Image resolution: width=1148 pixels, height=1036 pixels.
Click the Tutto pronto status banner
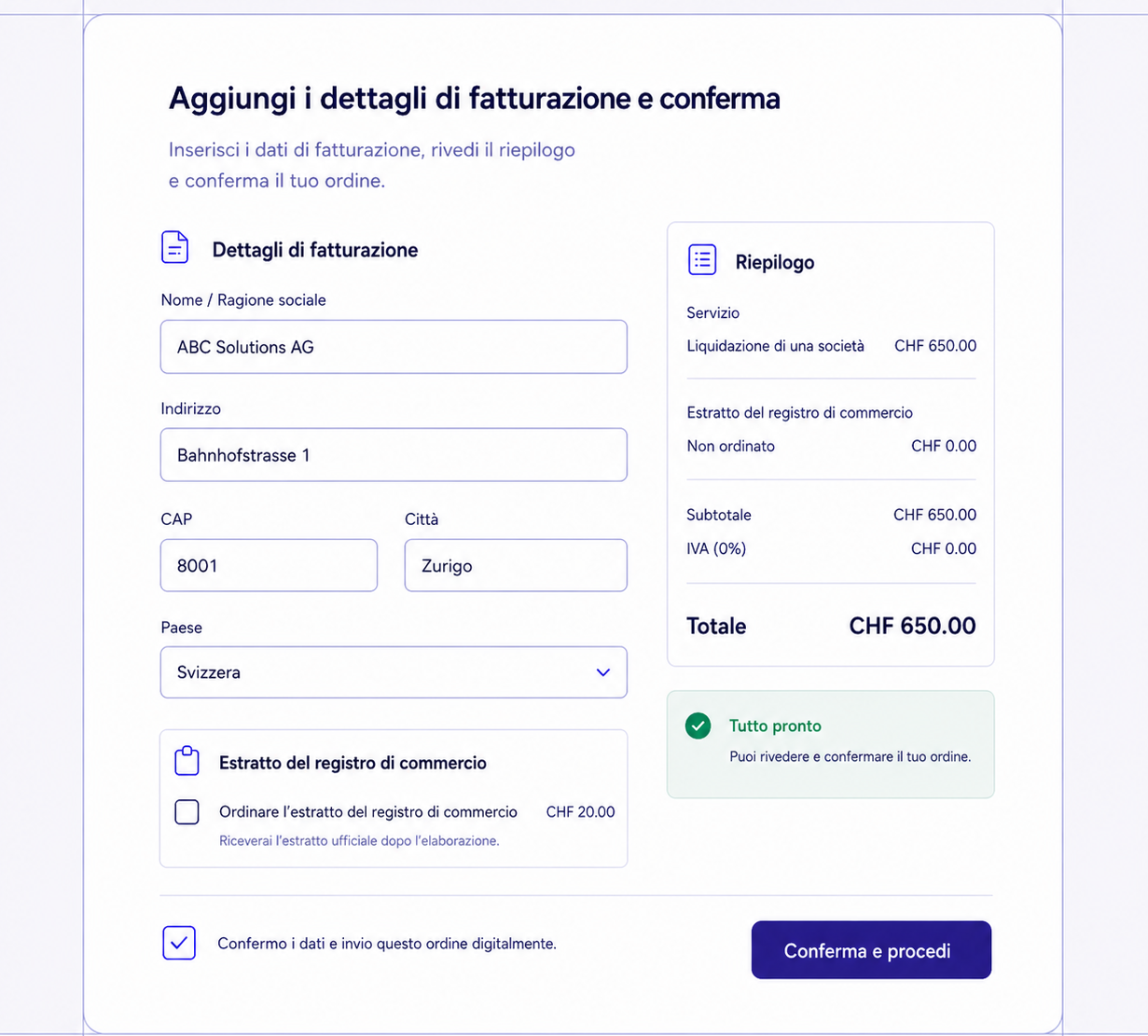point(831,744)
